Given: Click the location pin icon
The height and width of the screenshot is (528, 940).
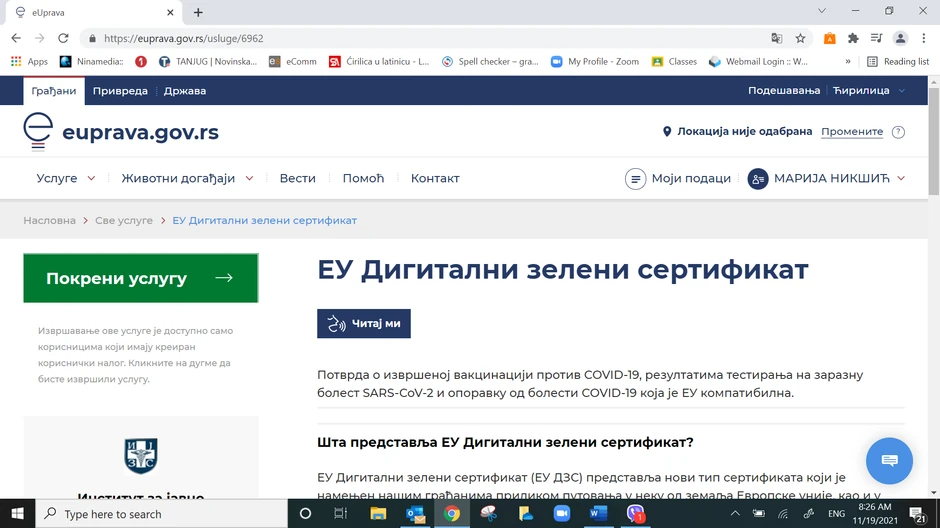Looking at the screenshot, I should (667, 131).
